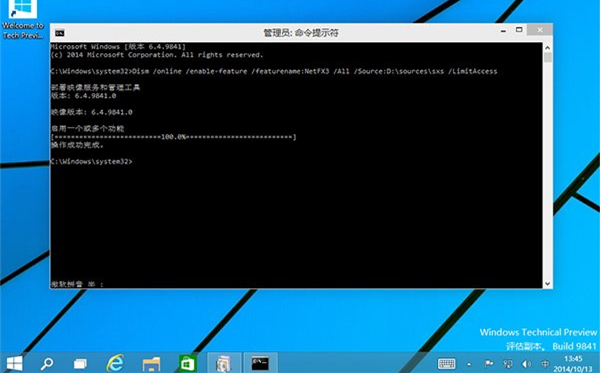The width and height of the screenshot is (602, 373).
Task: Click the title bar text 管理员: 命令提示符
Action: (301, 33)
